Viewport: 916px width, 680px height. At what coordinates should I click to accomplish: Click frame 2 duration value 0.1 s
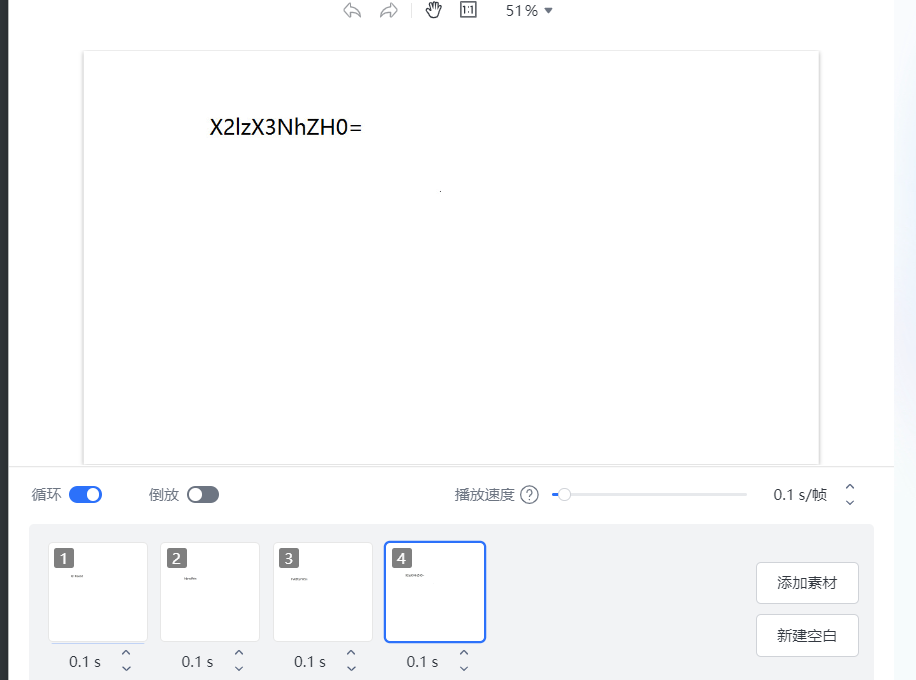click(197, 662)
